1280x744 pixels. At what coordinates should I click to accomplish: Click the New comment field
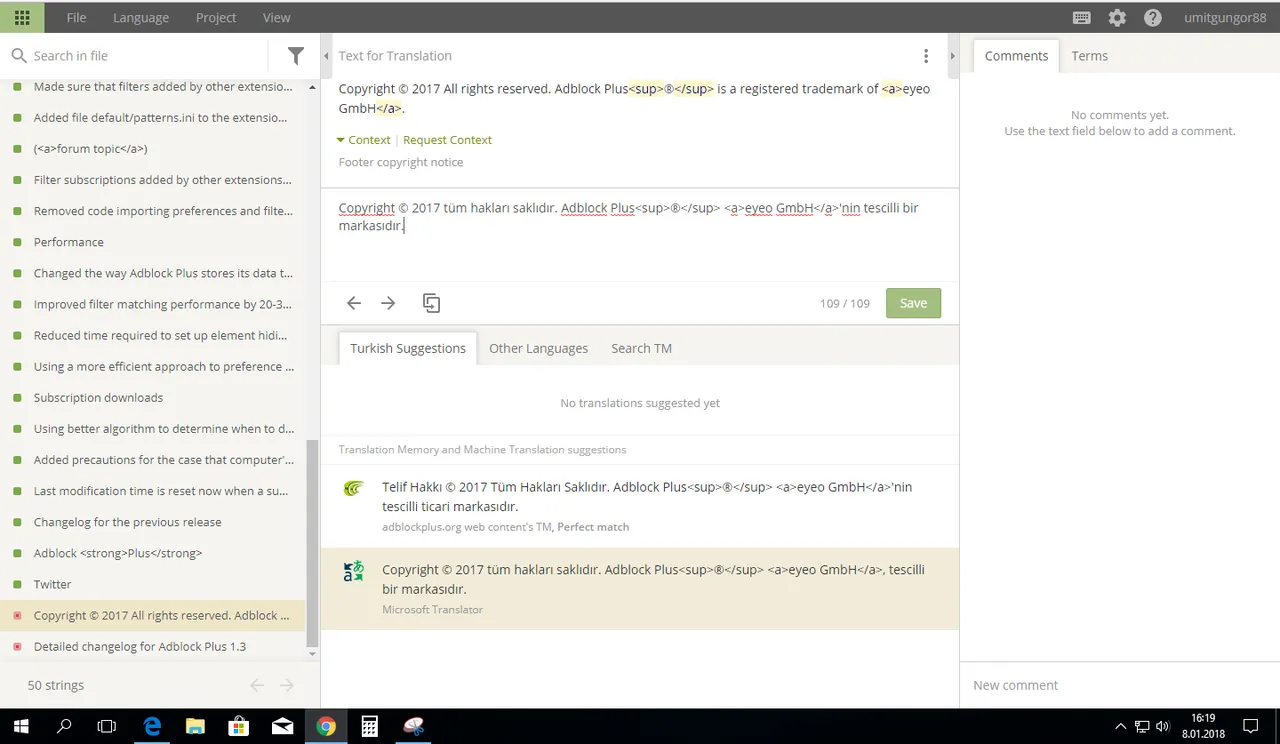click(1119, 685)
